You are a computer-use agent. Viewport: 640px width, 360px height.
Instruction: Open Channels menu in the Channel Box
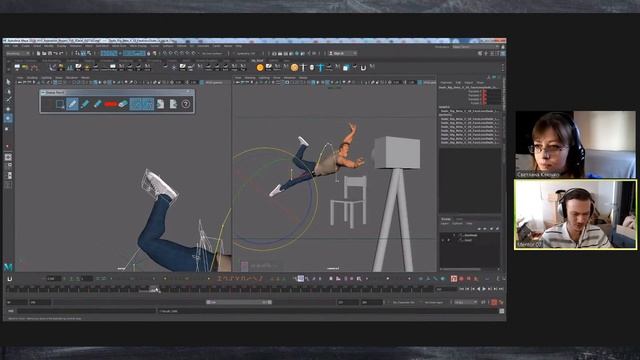[446, 83]
